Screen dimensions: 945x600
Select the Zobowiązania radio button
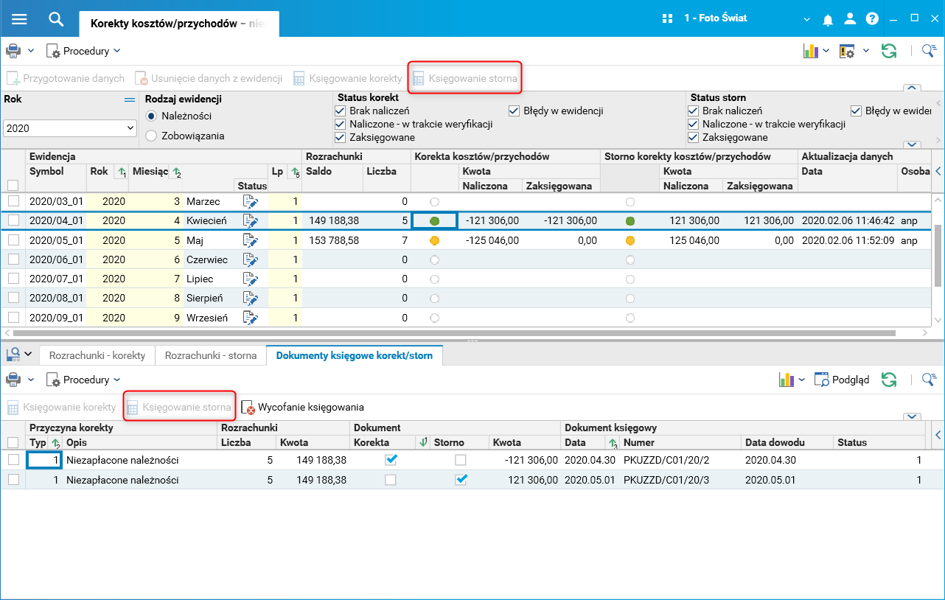point(152,136)
